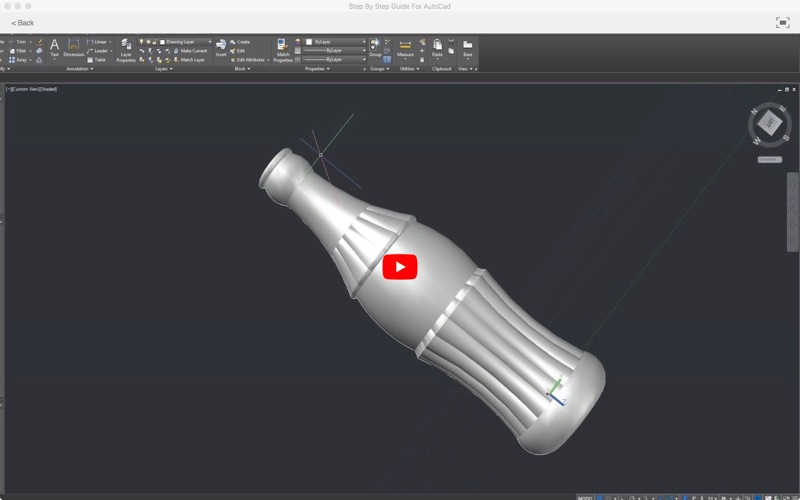Screen dimensions: 800x500
Task: Expand the Groups panel
Action: click(380, 69)
